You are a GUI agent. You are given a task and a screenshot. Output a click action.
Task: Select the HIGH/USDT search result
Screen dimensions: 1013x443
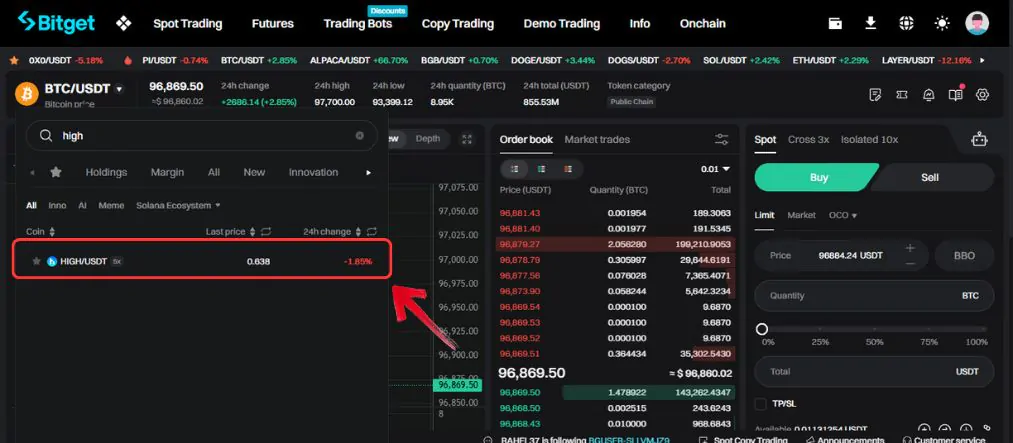[x=202, y=261]
